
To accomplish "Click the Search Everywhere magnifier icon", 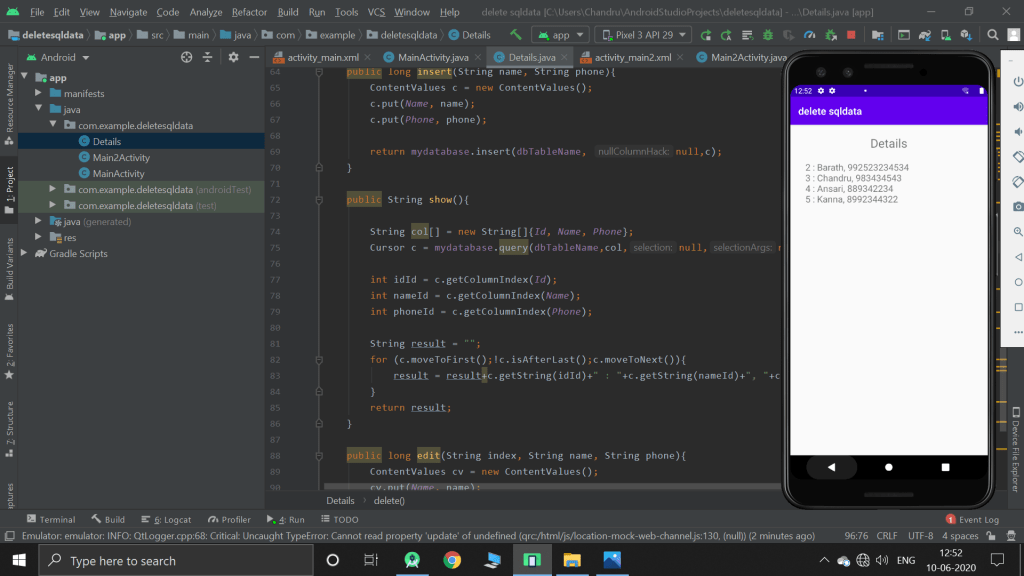I will pos(990,35).
